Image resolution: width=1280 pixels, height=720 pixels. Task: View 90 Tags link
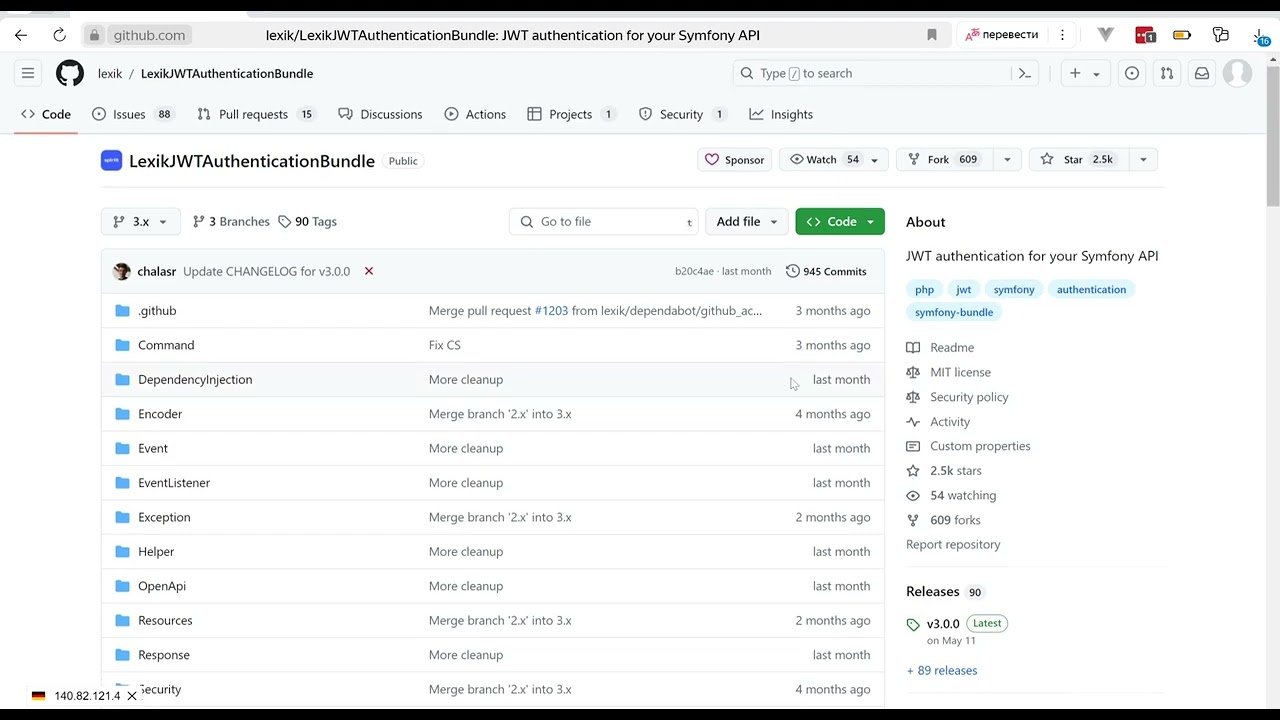pyautogui.click(x=307, y=222)
